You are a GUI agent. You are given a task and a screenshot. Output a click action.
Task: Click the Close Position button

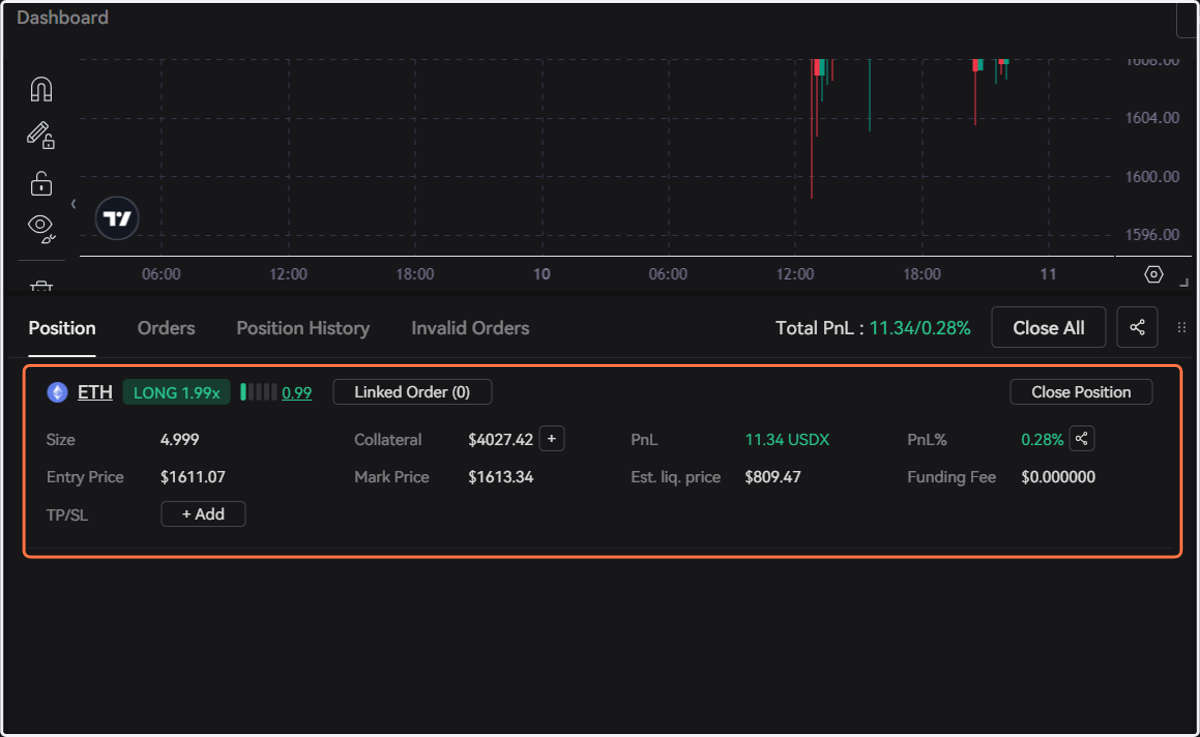(x=1081, y=392)
